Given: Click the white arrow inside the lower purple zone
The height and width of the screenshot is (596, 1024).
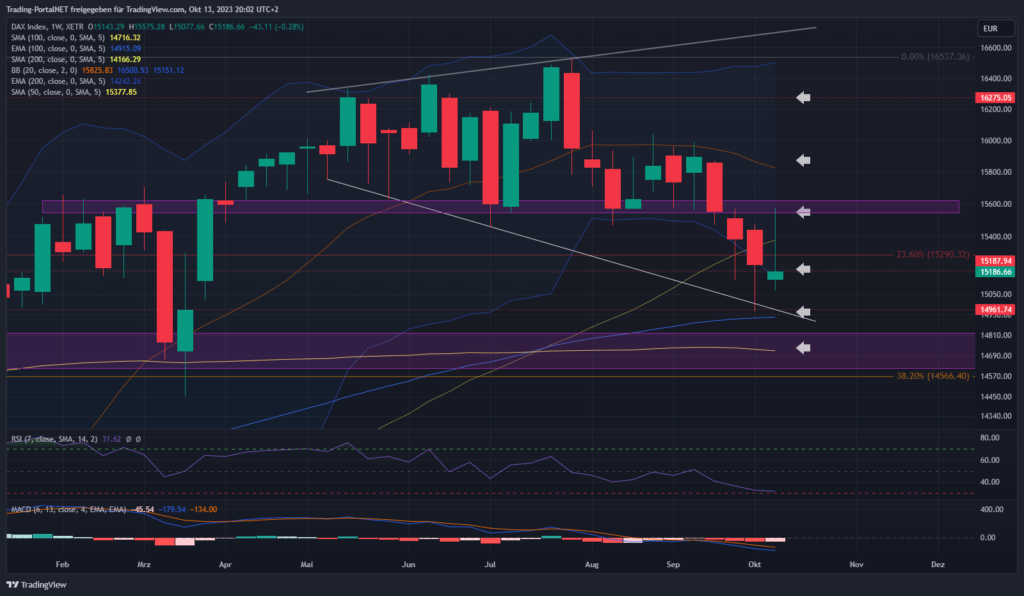Looking at the screenshot, I should (x=803, y=347).
